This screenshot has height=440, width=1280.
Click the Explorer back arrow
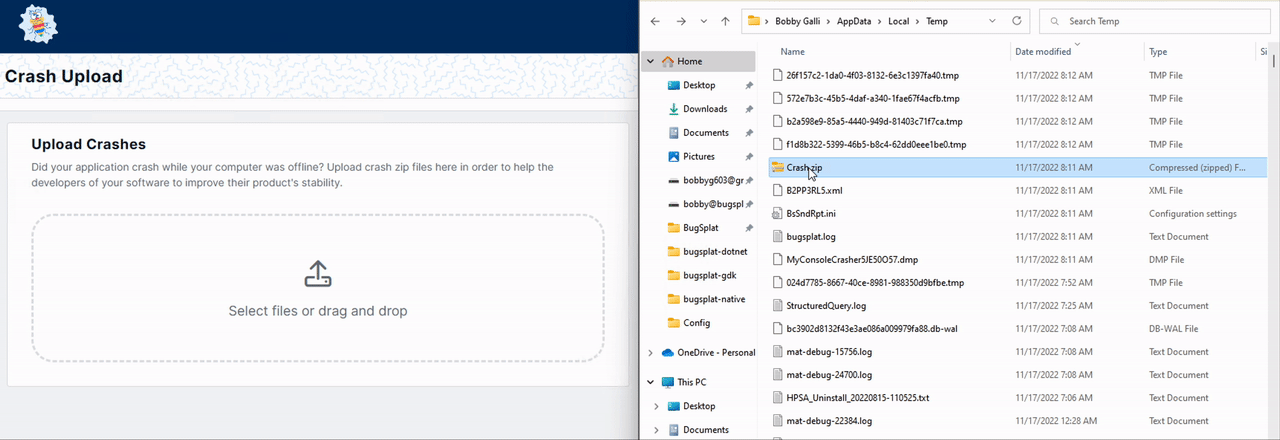pos(655,21)
